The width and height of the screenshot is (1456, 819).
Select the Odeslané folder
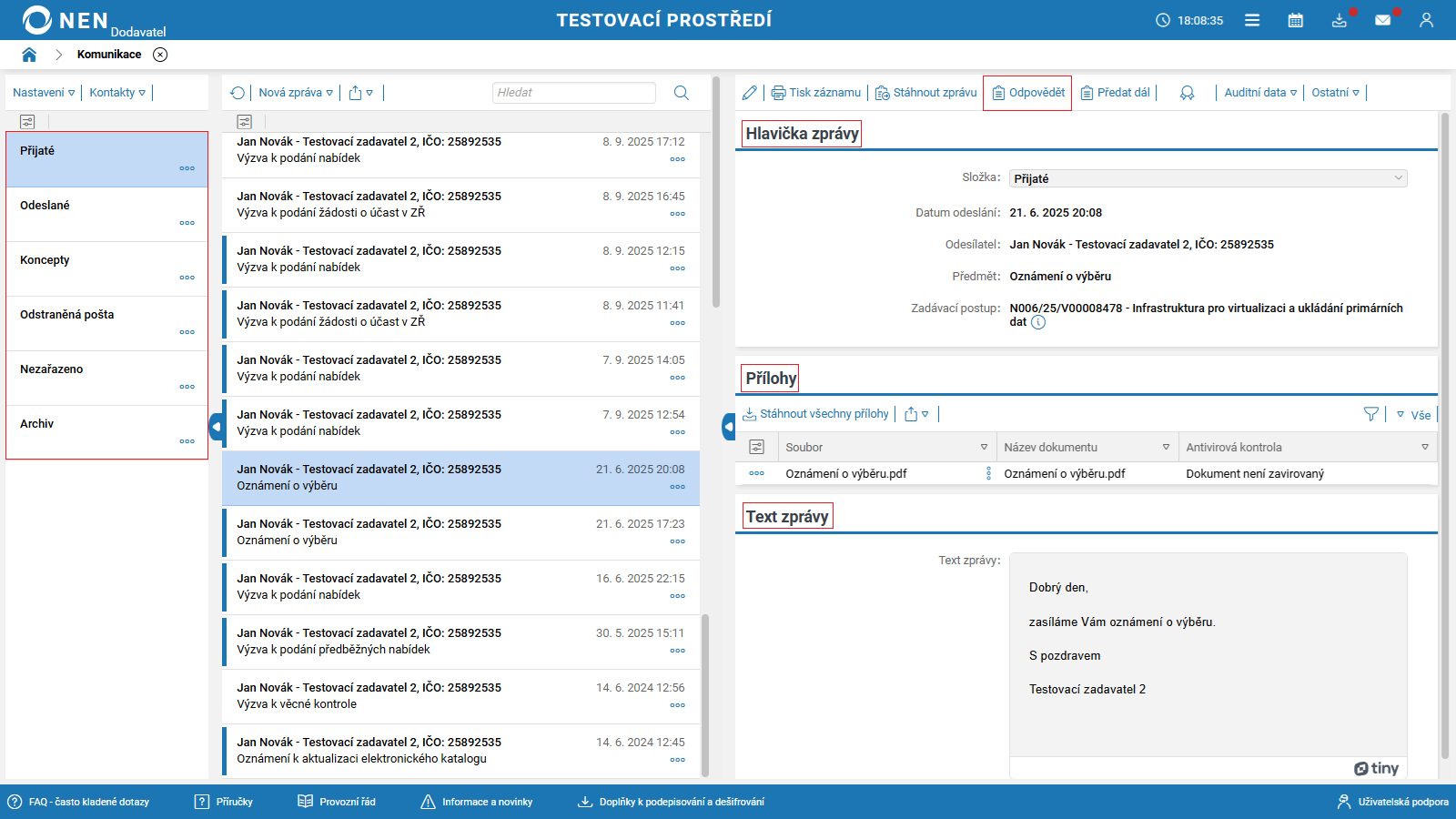coord(107,215)
